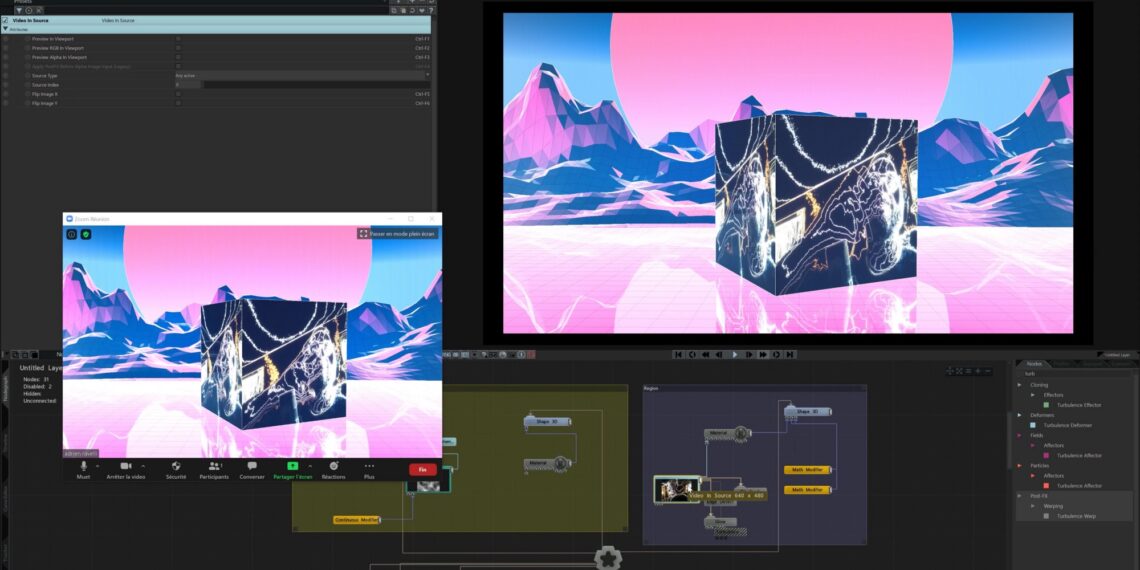Open the Source Type dropdown
Viewport: 1140px width, 570px height.
(x=300, y=75)
